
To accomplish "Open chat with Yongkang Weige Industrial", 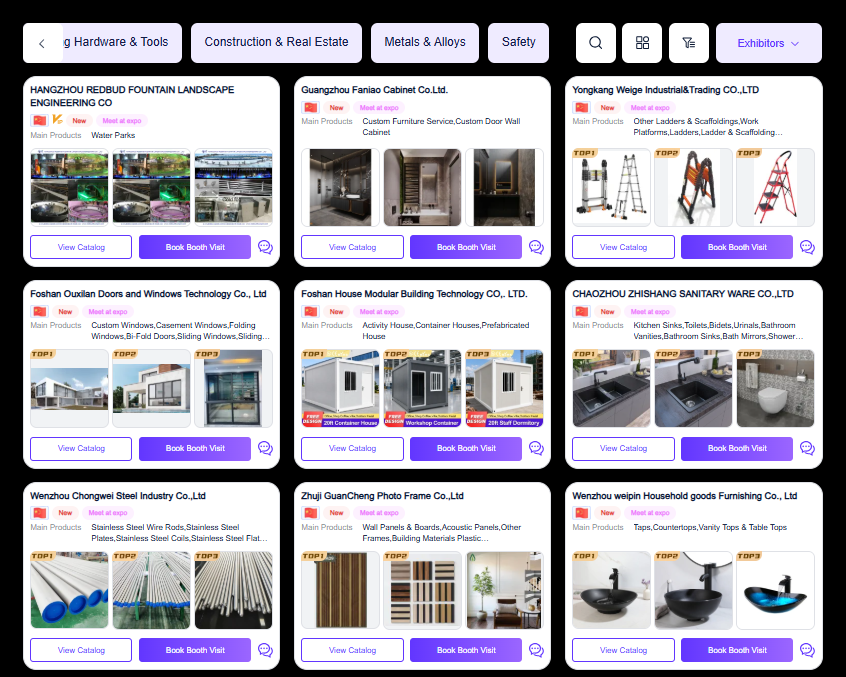I will [807, 247].
